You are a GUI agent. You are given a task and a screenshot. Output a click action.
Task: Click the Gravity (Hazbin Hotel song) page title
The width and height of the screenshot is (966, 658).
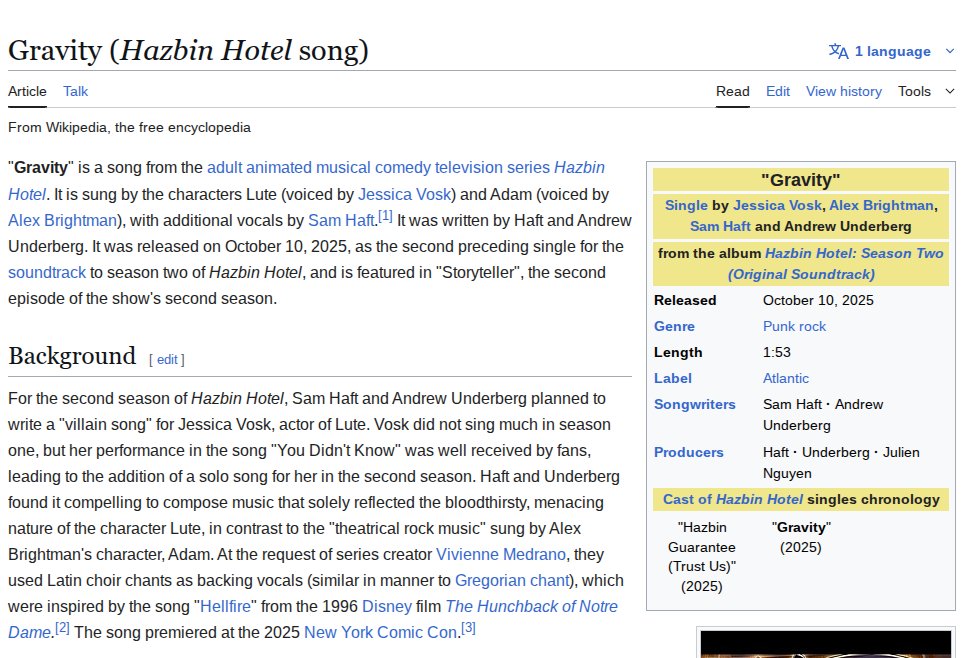click(189, 51)
